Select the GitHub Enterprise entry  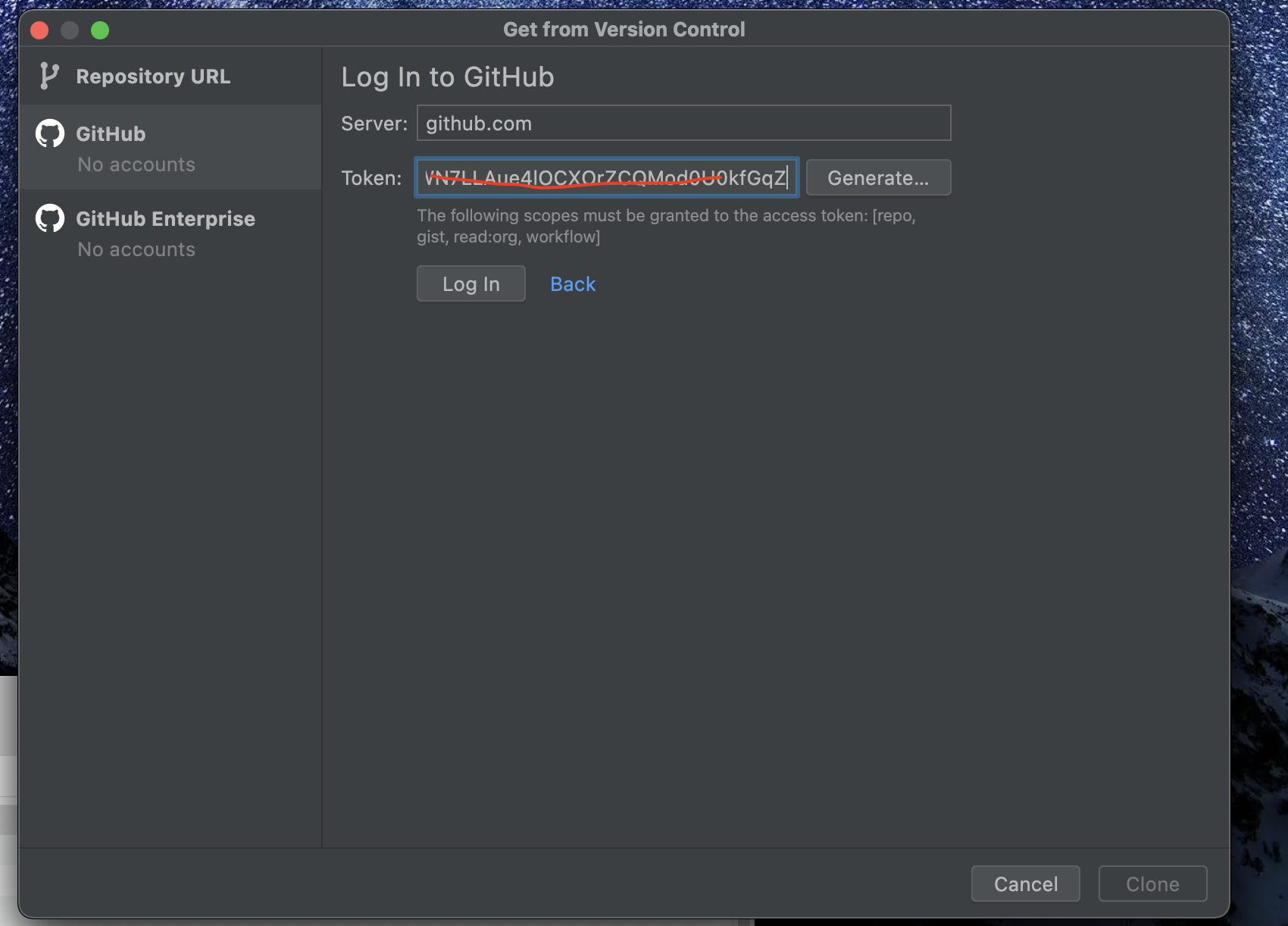tap(170, 233)
